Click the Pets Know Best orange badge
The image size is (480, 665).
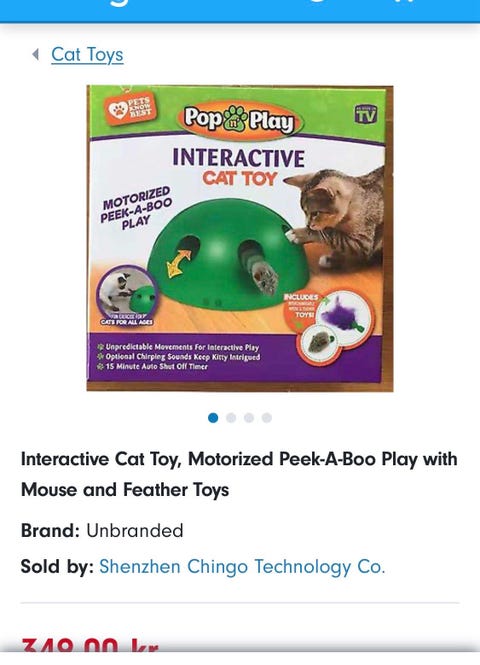coord(129,110)
